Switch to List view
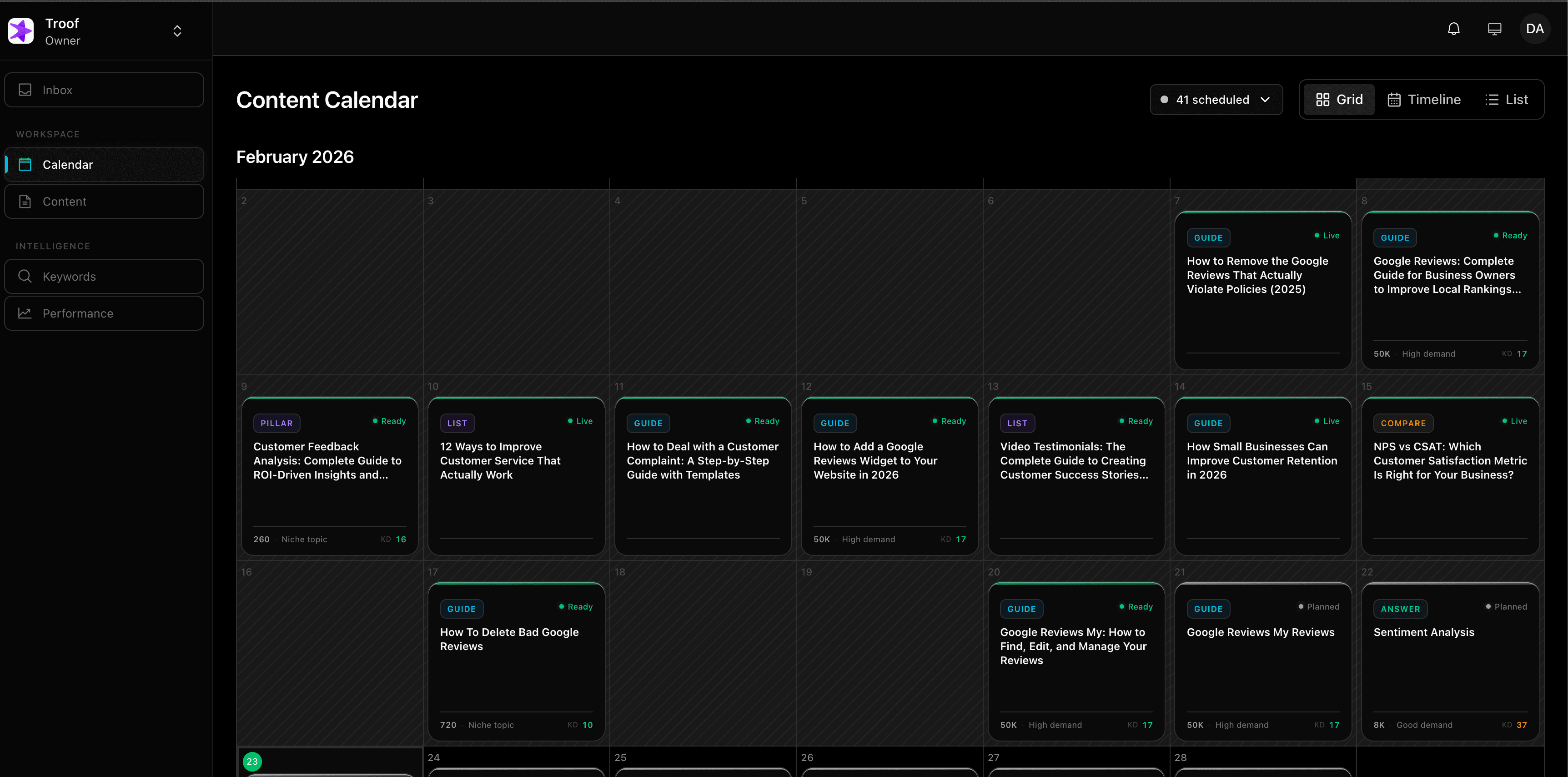1568x777 pixels. click(x=1507, y=99)
